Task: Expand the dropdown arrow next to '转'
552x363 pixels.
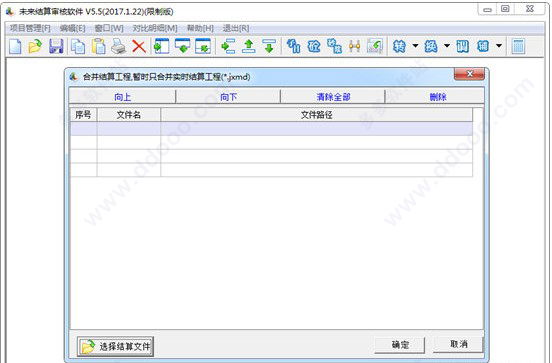Action: pyautogui.click(x=415, y=46)
